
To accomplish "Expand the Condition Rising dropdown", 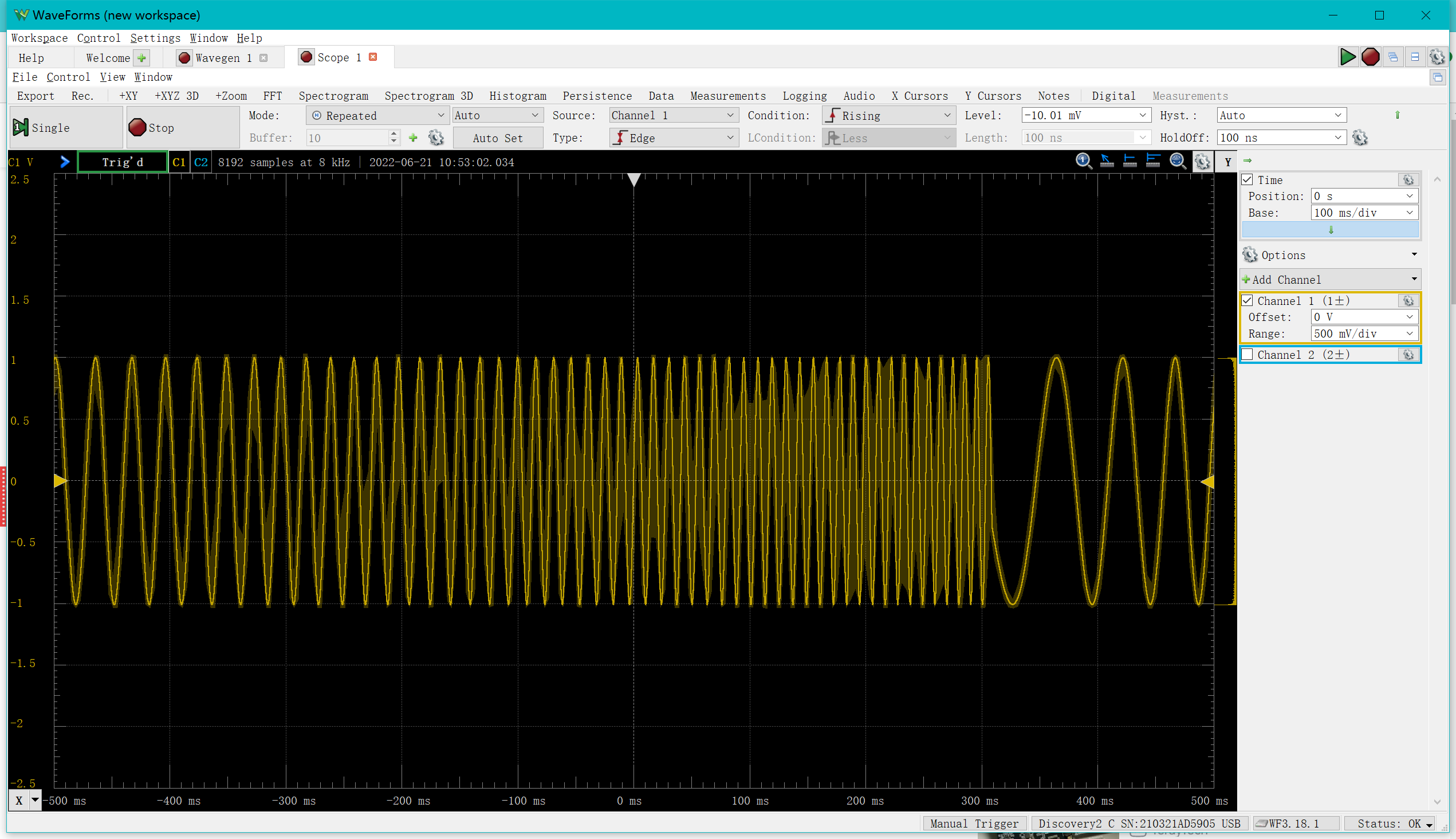I will 889,115.
